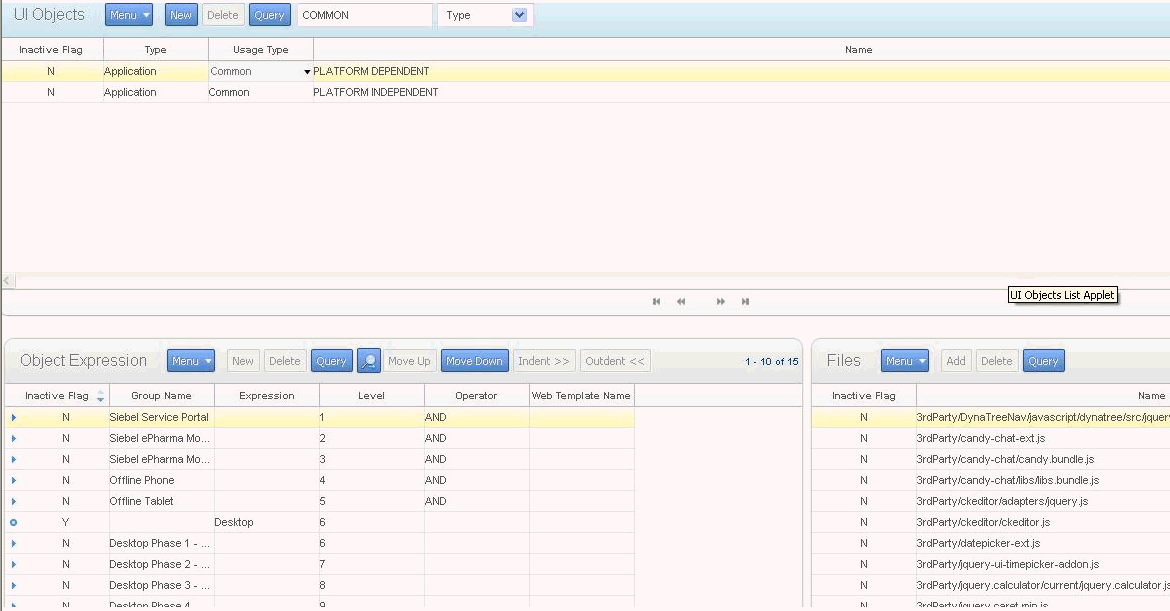Viewport: 1170px width, 611px height.
Task: Click Inactive Flag header in Files applet
Action: tap(863, 396)
